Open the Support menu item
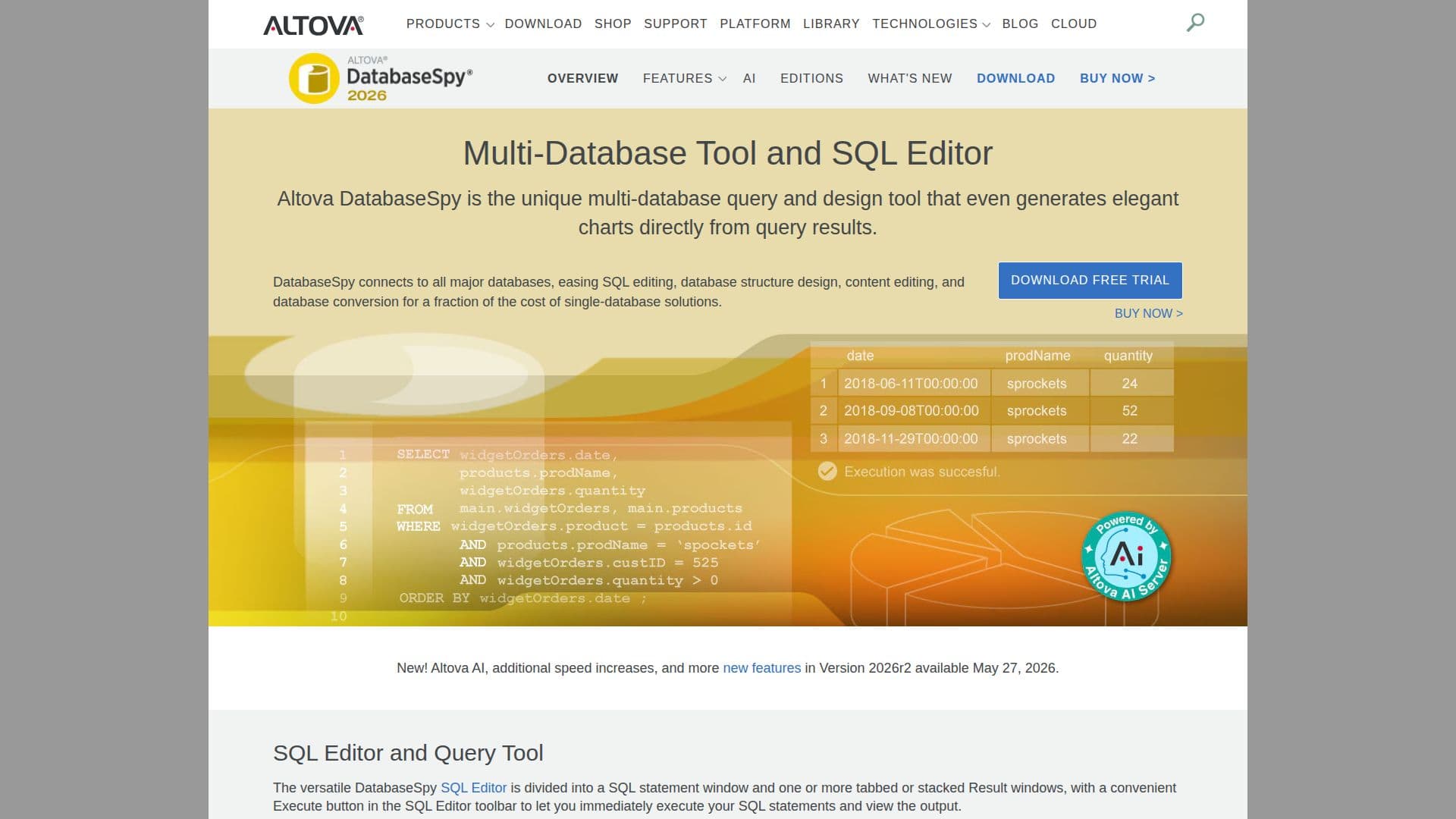This screenshot has height=819, width=1456. pos(675,24)
